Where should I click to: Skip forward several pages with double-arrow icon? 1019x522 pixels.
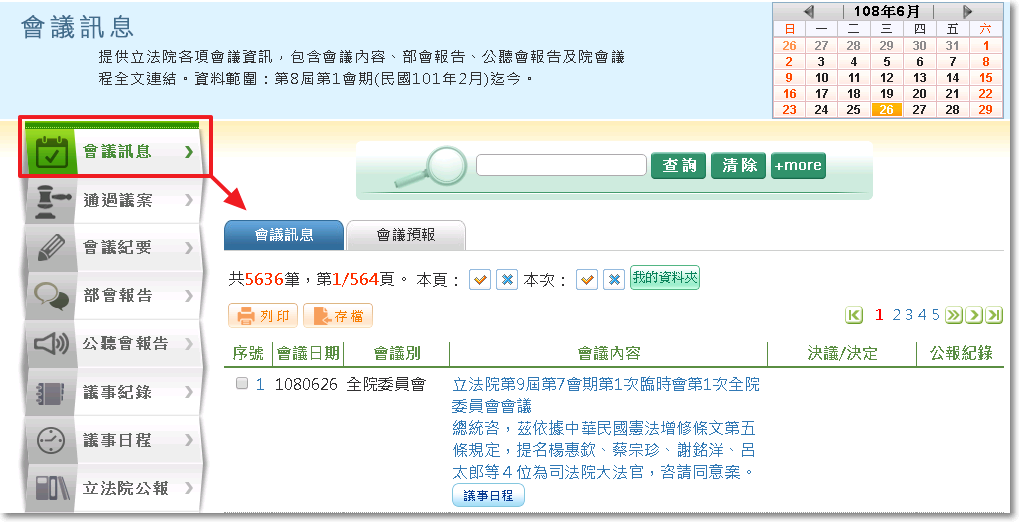point(954,315)
